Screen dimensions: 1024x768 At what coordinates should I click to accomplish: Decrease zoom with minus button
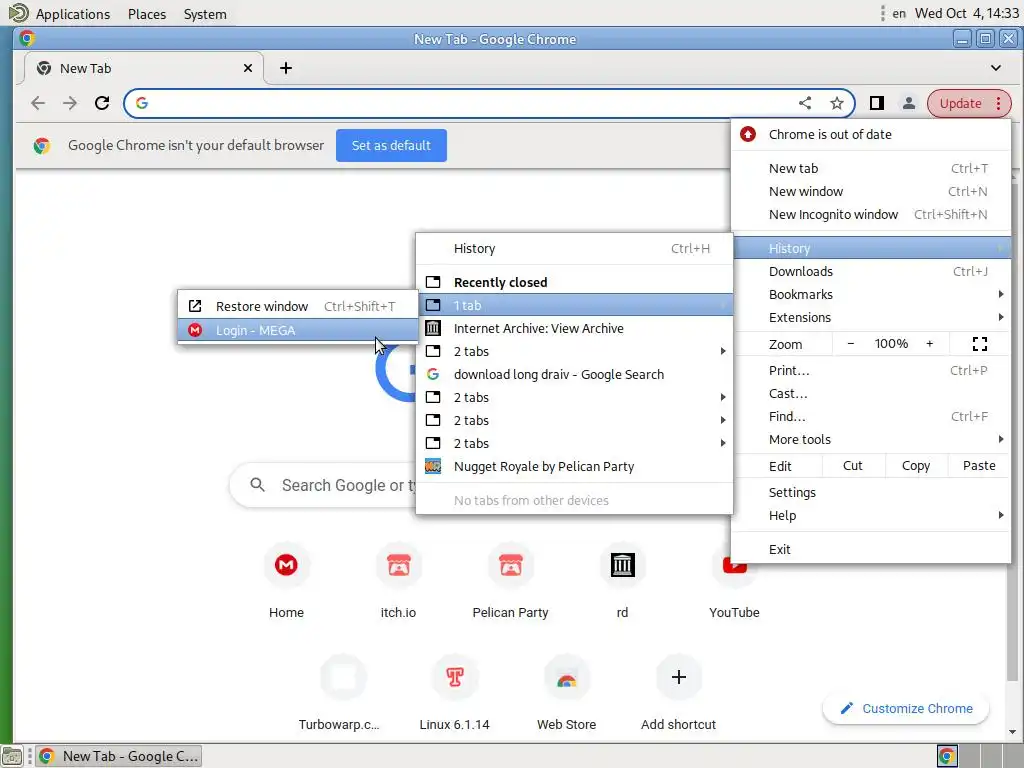(850, 344)
